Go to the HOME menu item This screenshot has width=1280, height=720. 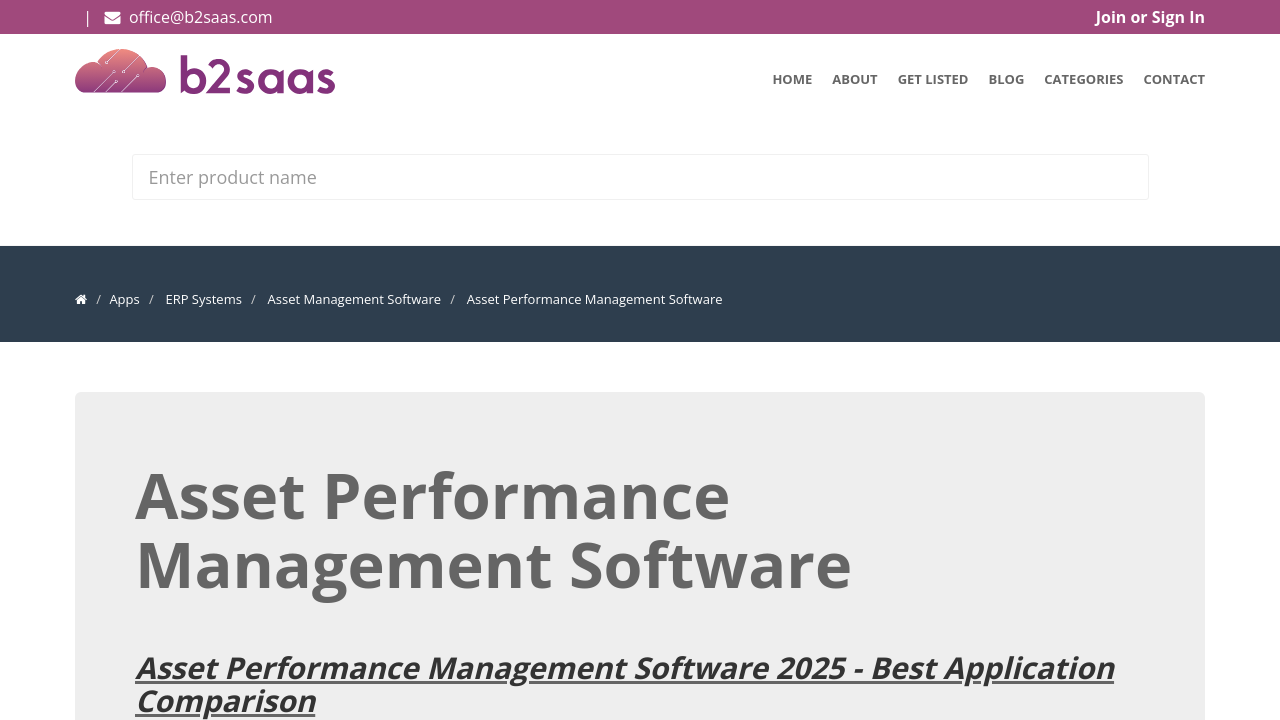pos(792,79)
